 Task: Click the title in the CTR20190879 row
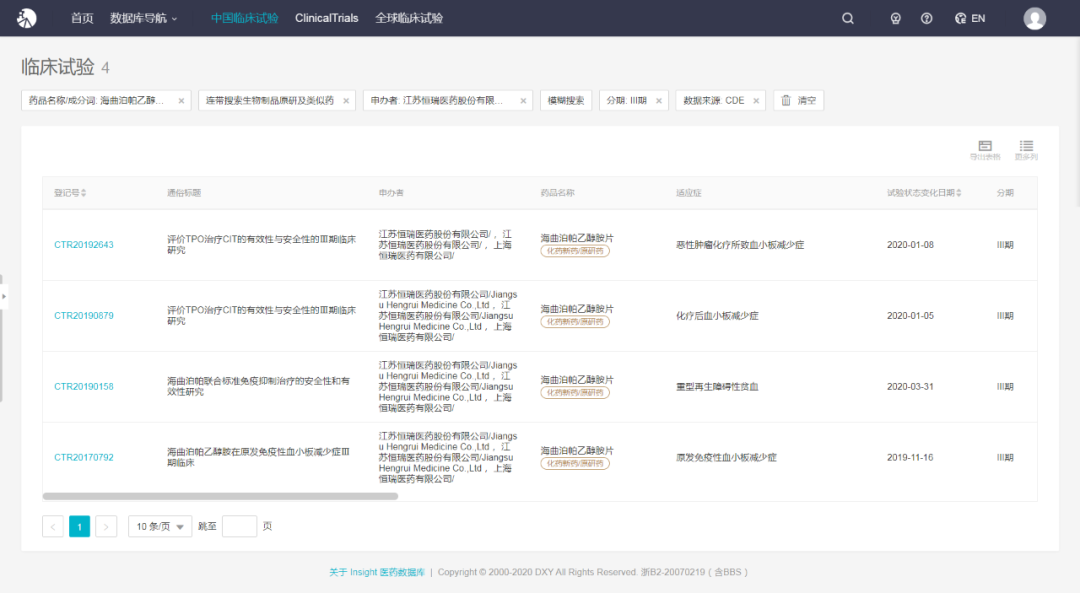click(262, 315)
